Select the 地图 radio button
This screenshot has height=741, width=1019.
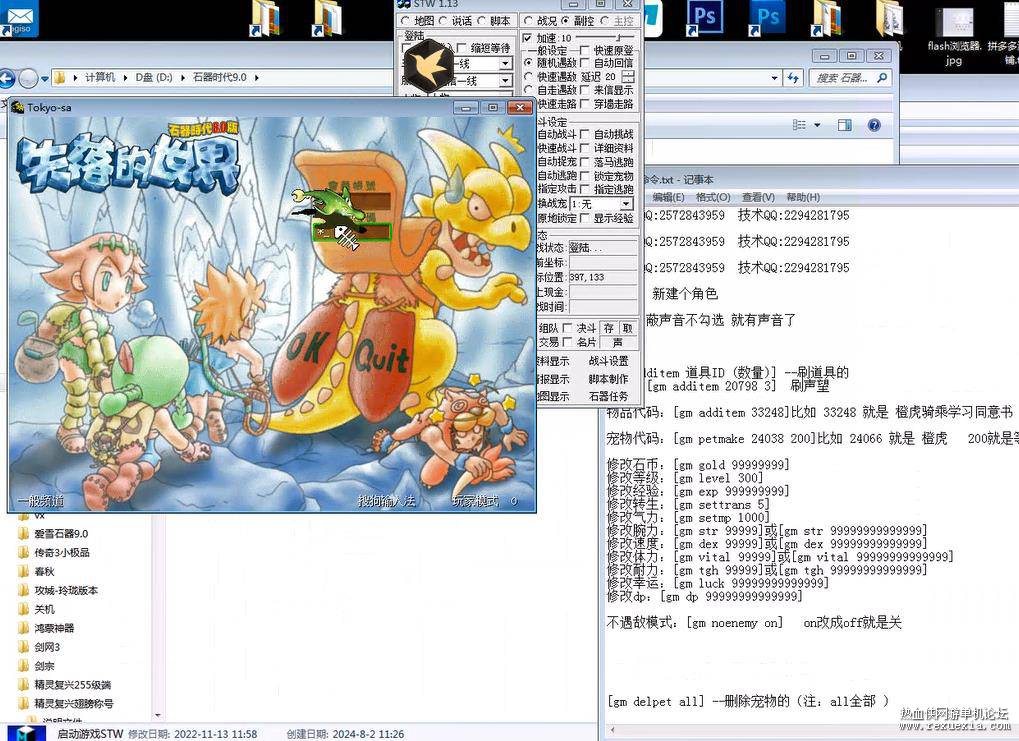pos(406,21)
